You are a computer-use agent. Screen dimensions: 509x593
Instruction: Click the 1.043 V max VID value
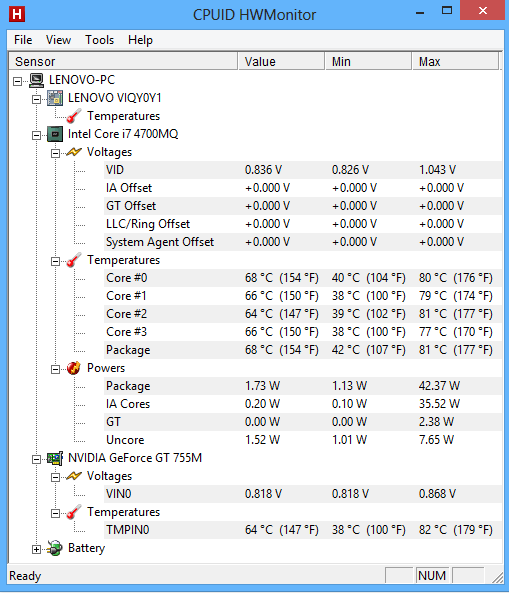tap(437, 170)
